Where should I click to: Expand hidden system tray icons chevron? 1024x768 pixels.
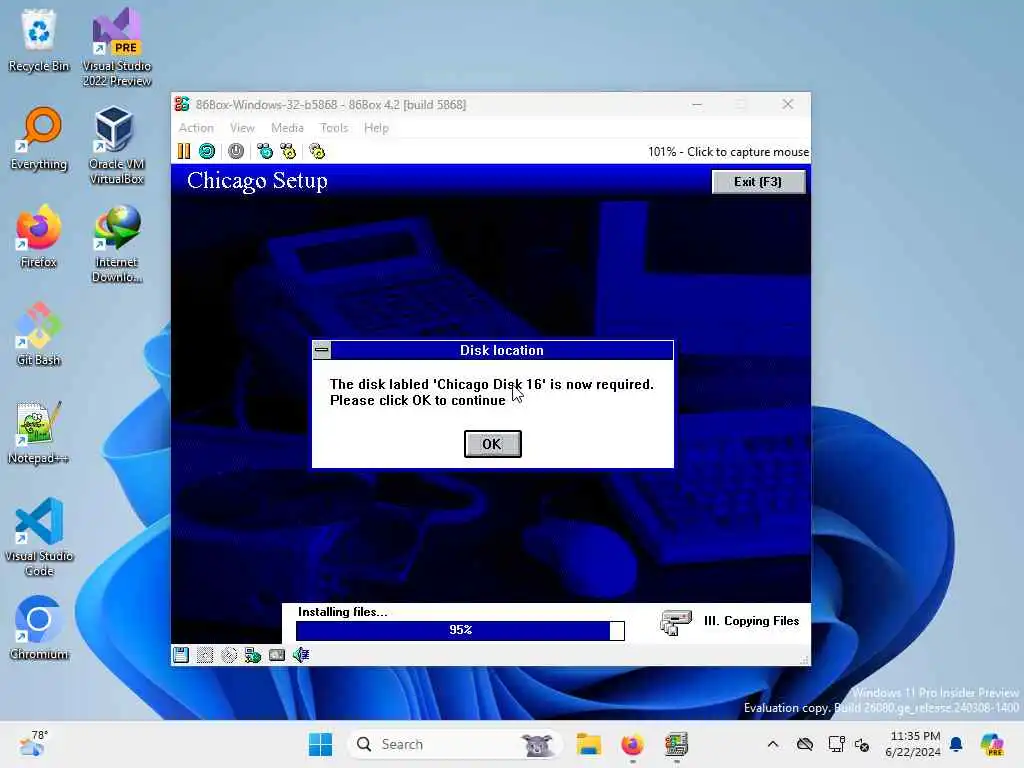point(773,744)
